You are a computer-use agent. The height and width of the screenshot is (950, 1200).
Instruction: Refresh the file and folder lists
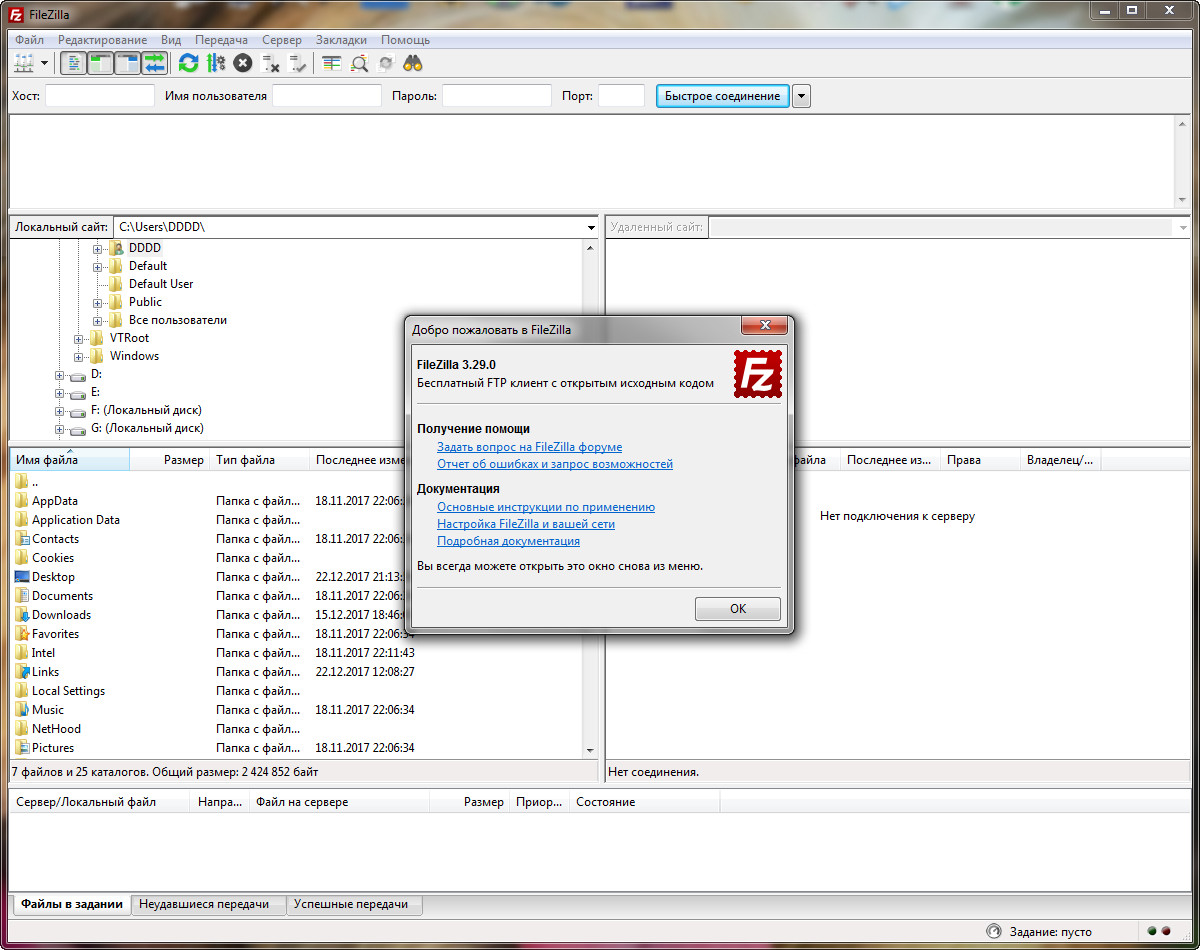188,63
